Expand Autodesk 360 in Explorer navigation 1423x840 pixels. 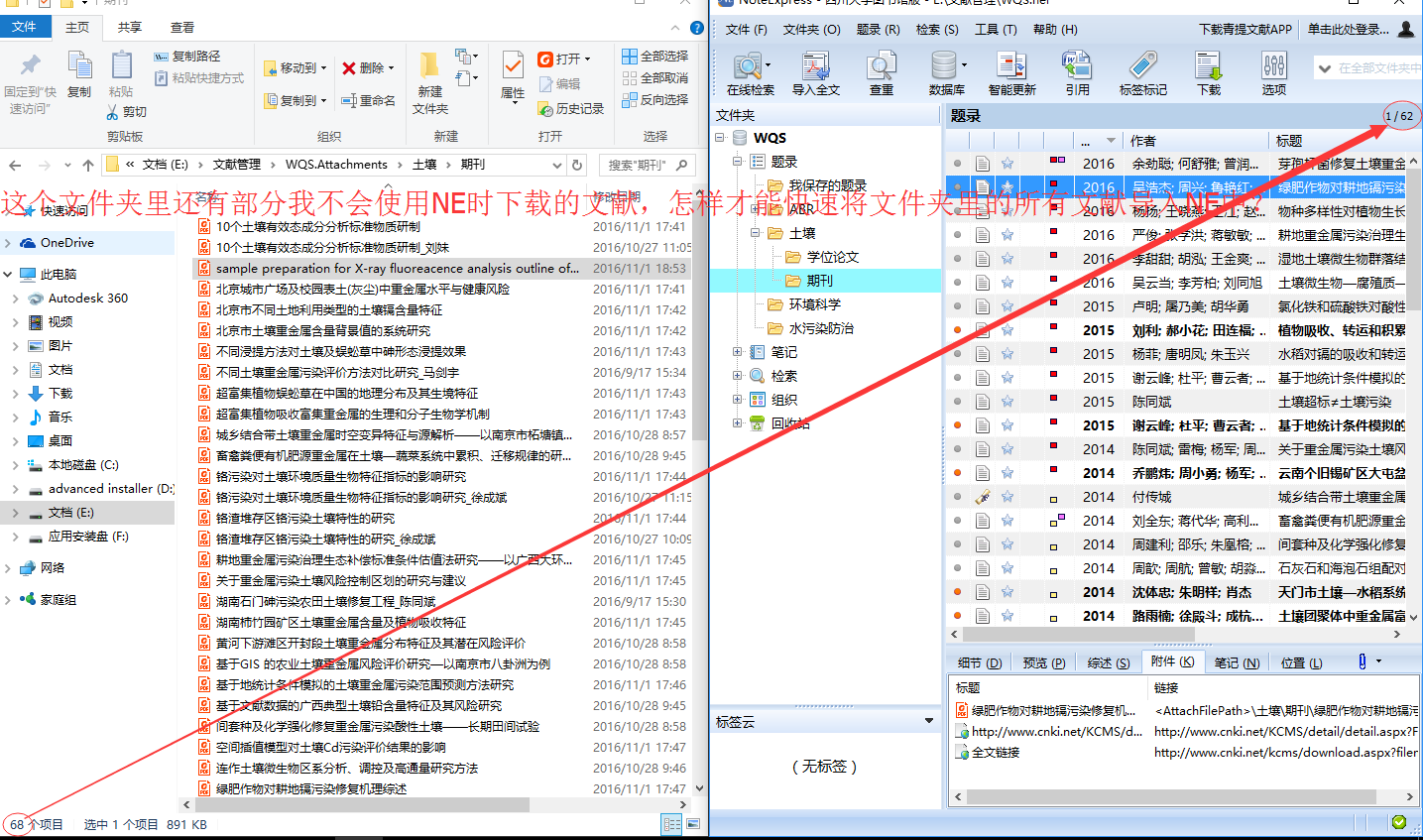click(x=16, y=299)
